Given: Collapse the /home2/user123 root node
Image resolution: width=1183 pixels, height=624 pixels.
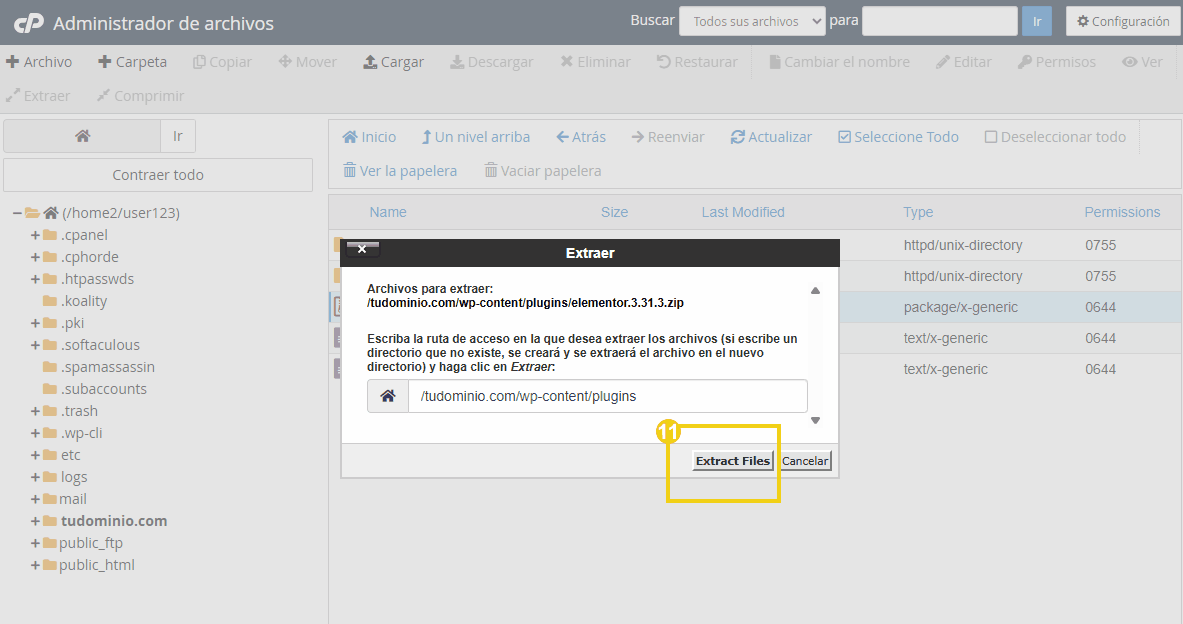Looking at the screenshot, I should tap(17, 213).
